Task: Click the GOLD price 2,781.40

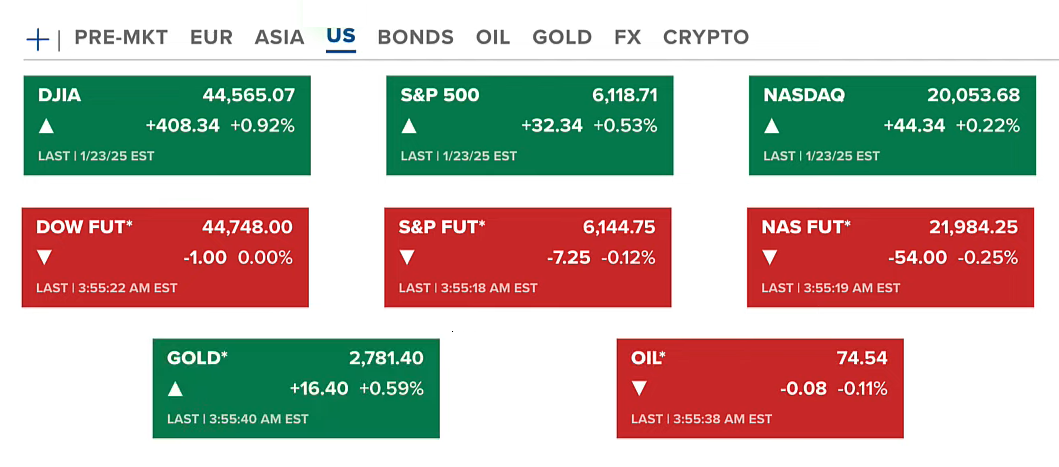Action: 386,358
